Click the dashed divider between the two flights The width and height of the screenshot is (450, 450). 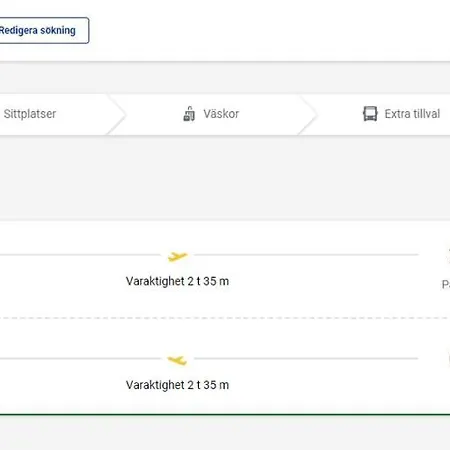225,318
